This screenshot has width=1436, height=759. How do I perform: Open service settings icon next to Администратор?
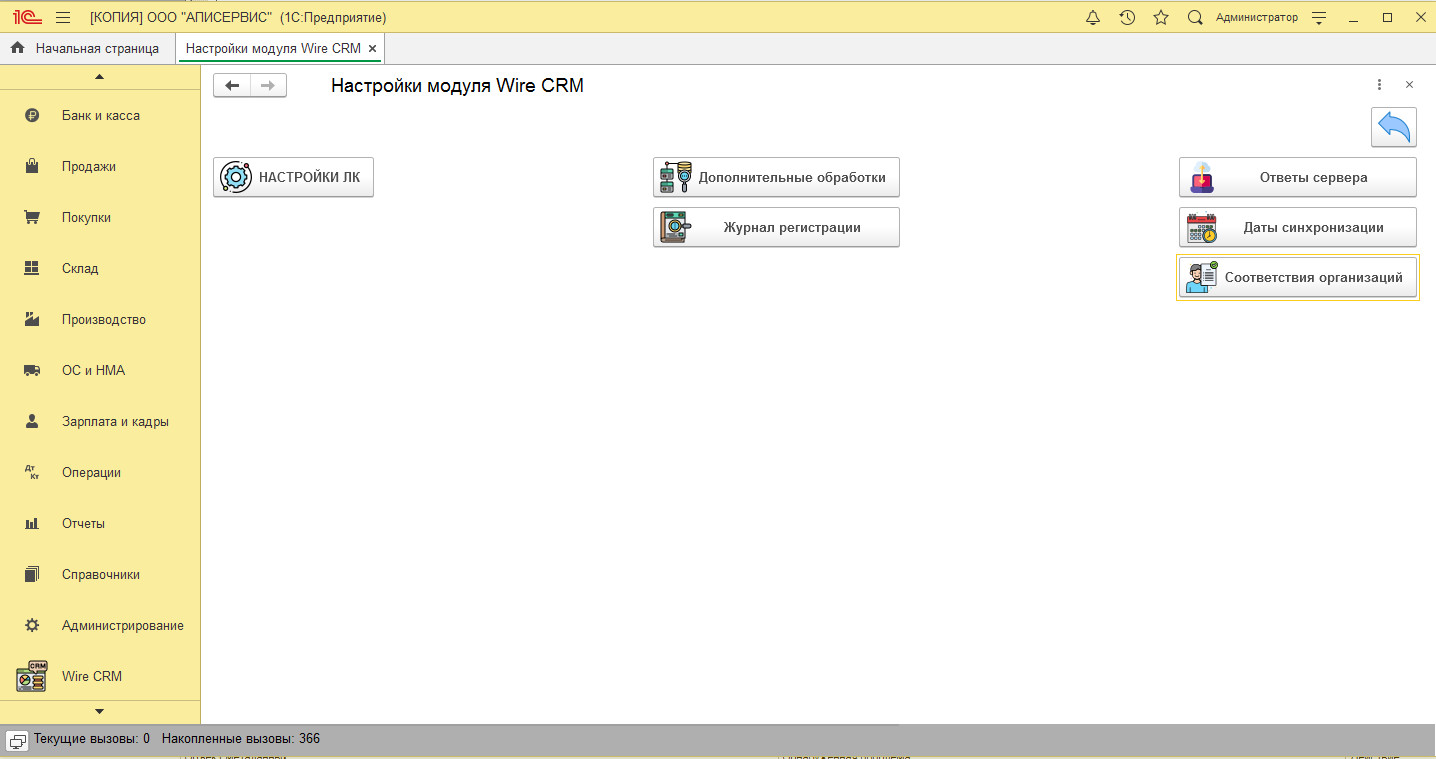point(1319,17)
